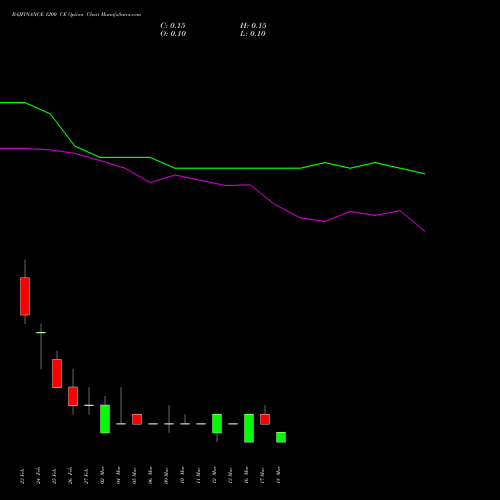Click the 17 Mar date label
Viewport: 500px width, 500px height.
coord(262,475)
